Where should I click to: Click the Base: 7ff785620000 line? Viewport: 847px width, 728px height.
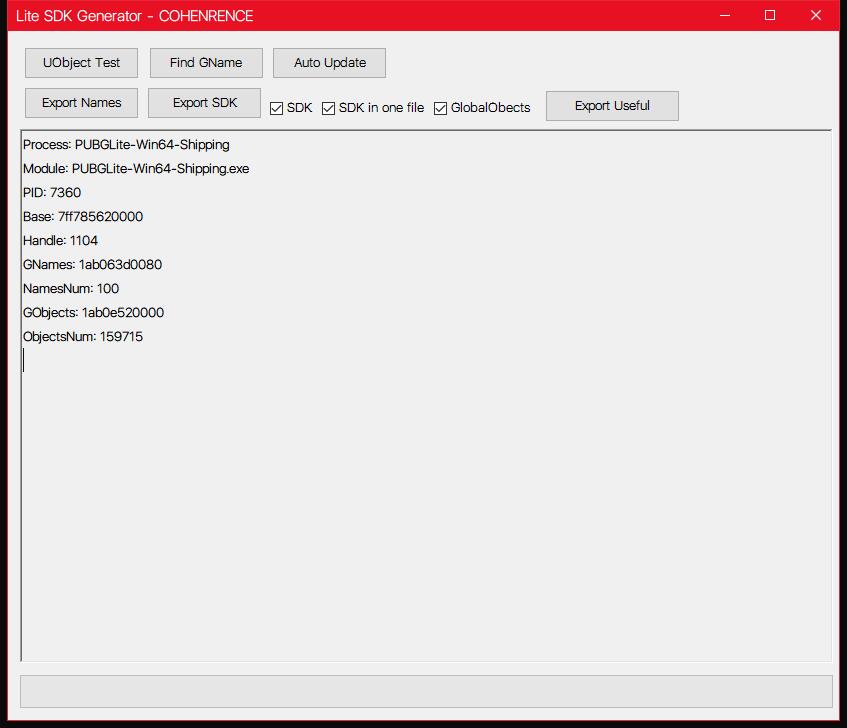[x=83, y=217]
